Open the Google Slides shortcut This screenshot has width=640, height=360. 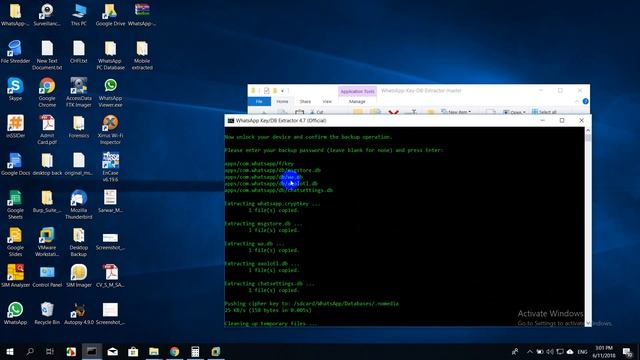point(15,242)
